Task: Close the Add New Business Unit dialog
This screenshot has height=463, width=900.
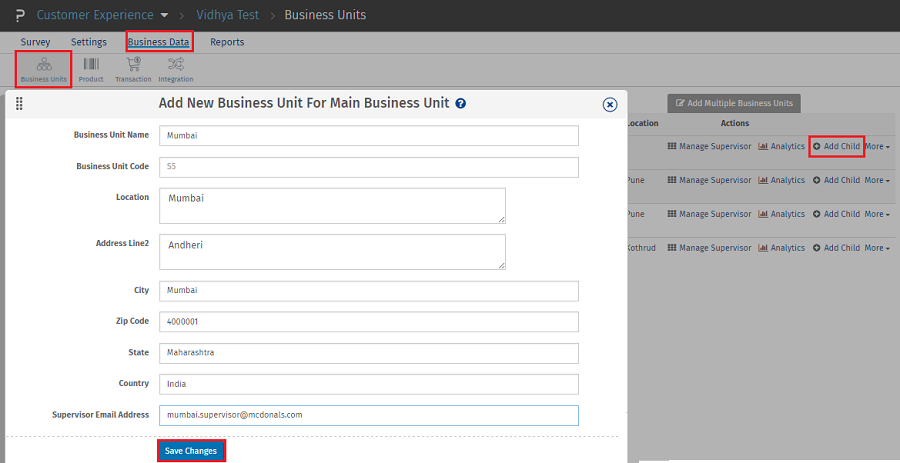Action: click(x=610, y=104)
